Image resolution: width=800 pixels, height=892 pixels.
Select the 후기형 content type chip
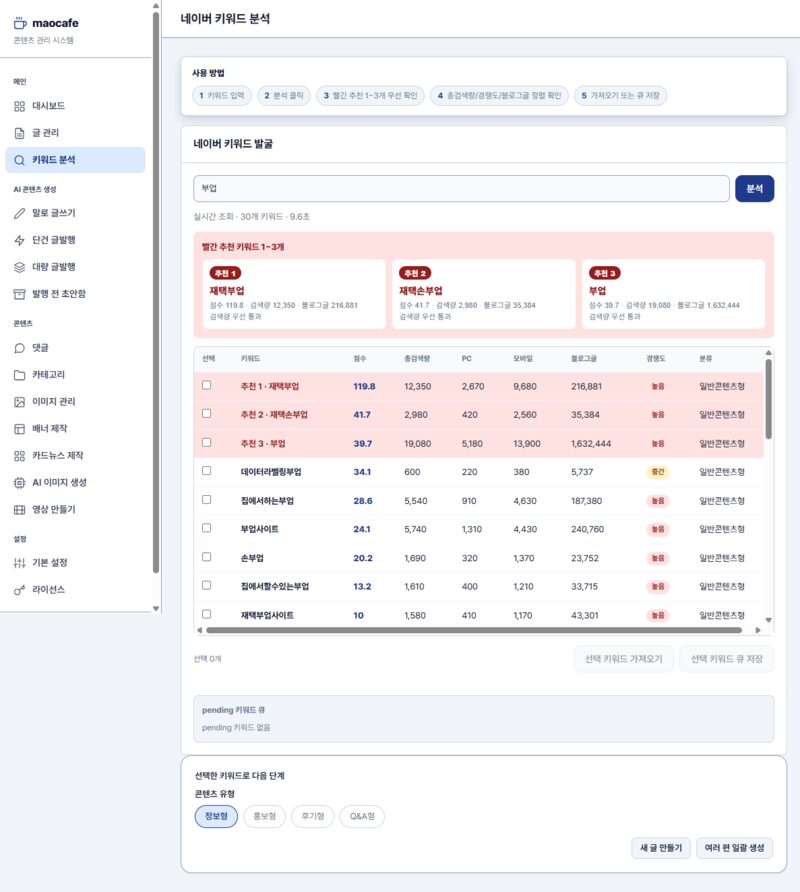pyautogui.click(x=313, y=816)
